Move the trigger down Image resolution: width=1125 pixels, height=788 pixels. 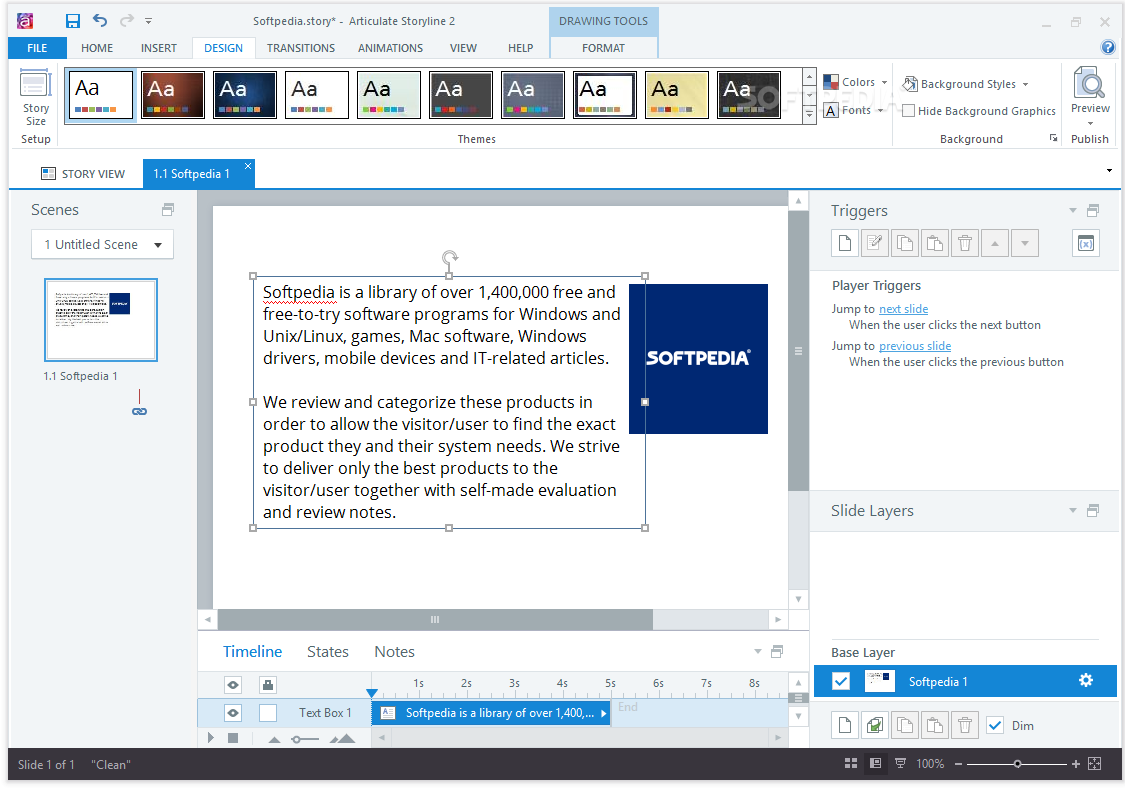click(1025, 243)
